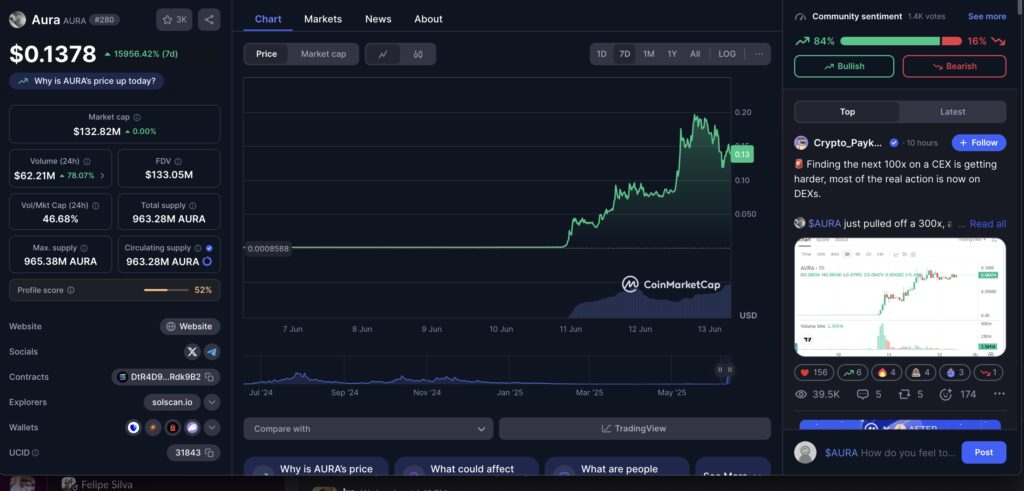Switch chart to line view
Image resolution: width=1024 pixels, height=491 pixels.
click(x=383, y=54)
